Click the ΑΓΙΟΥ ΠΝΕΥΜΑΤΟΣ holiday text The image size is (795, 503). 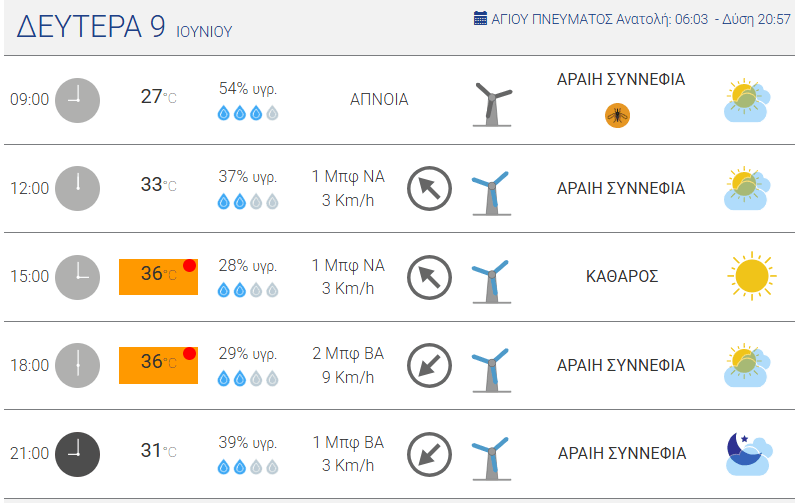pos(552,19)
